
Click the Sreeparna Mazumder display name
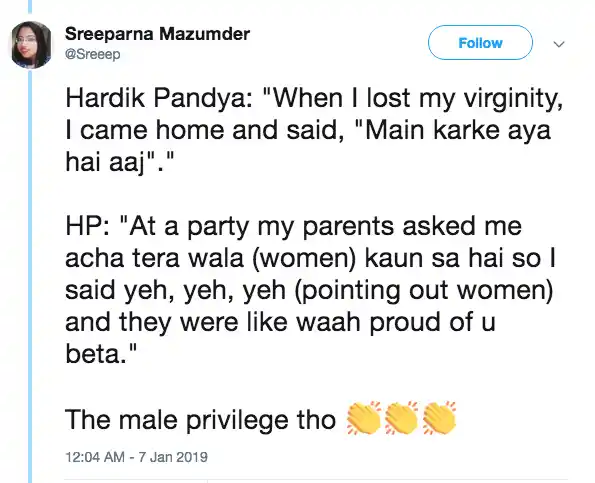(x=157, y=34)
